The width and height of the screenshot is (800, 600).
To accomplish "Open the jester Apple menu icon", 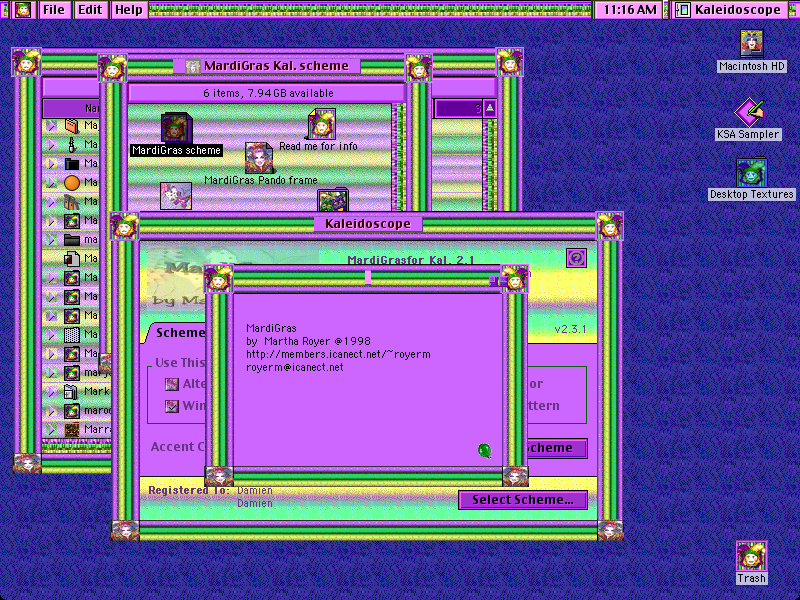I will [x=22, y=10].
